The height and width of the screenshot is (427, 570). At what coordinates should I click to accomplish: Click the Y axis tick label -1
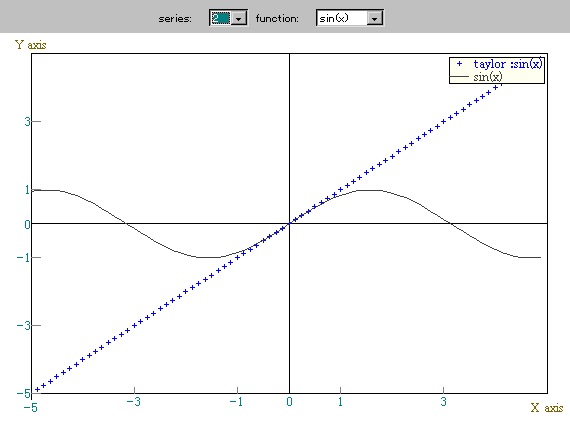click(x=24, y=258)
